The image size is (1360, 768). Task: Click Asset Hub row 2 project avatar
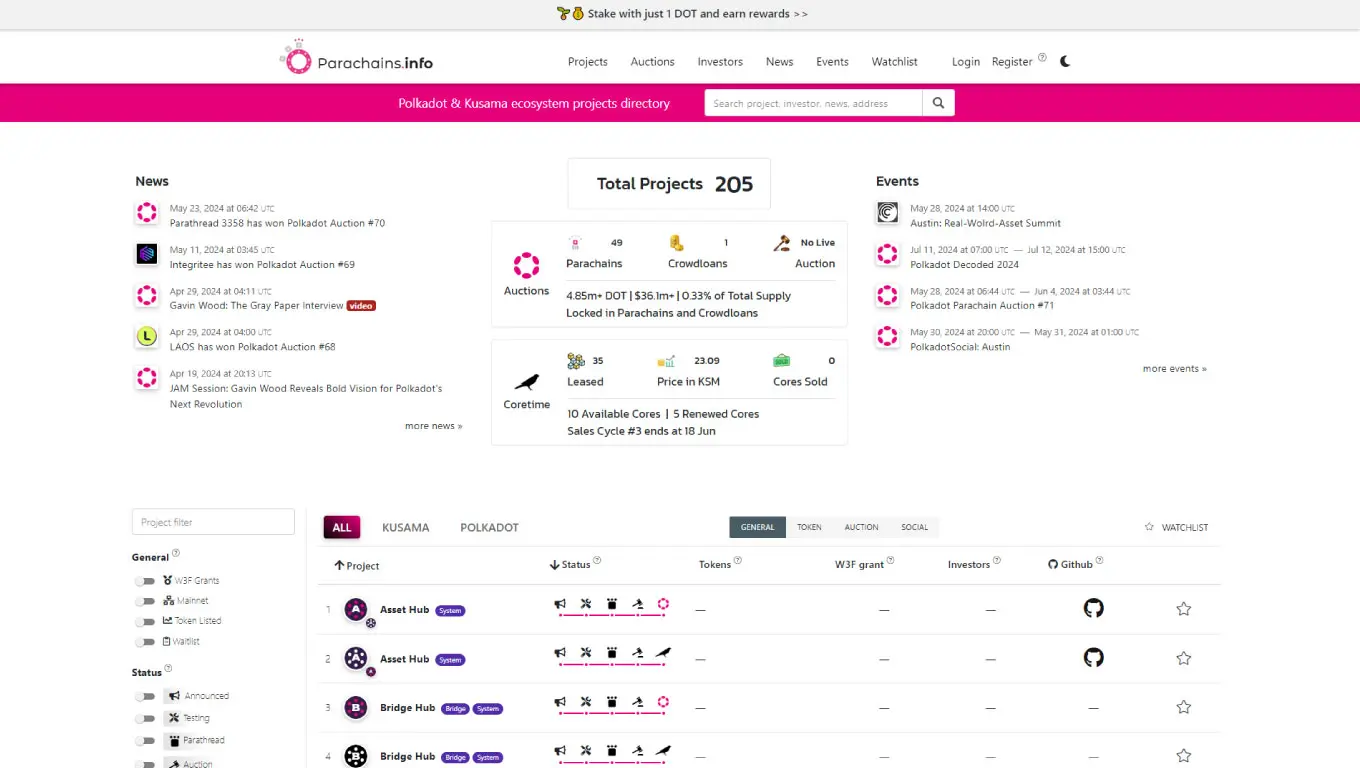coord(356,658)
